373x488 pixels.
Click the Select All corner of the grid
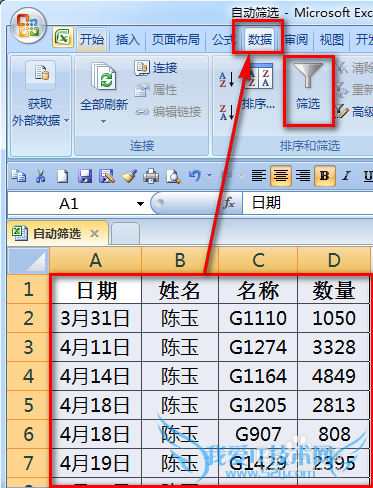[x=29, y=260]
